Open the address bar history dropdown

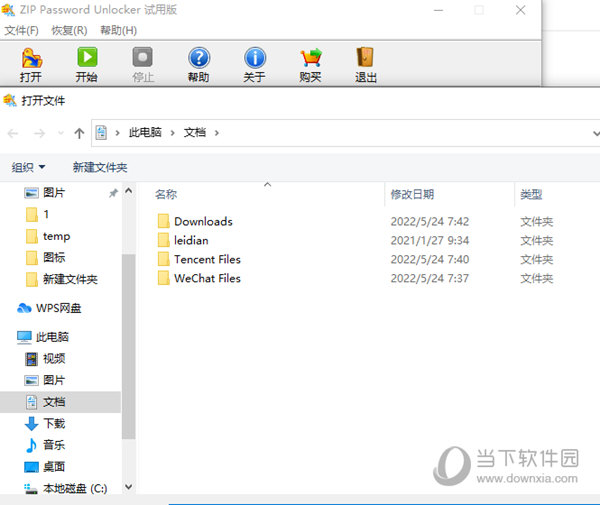[x=595, y=133]
